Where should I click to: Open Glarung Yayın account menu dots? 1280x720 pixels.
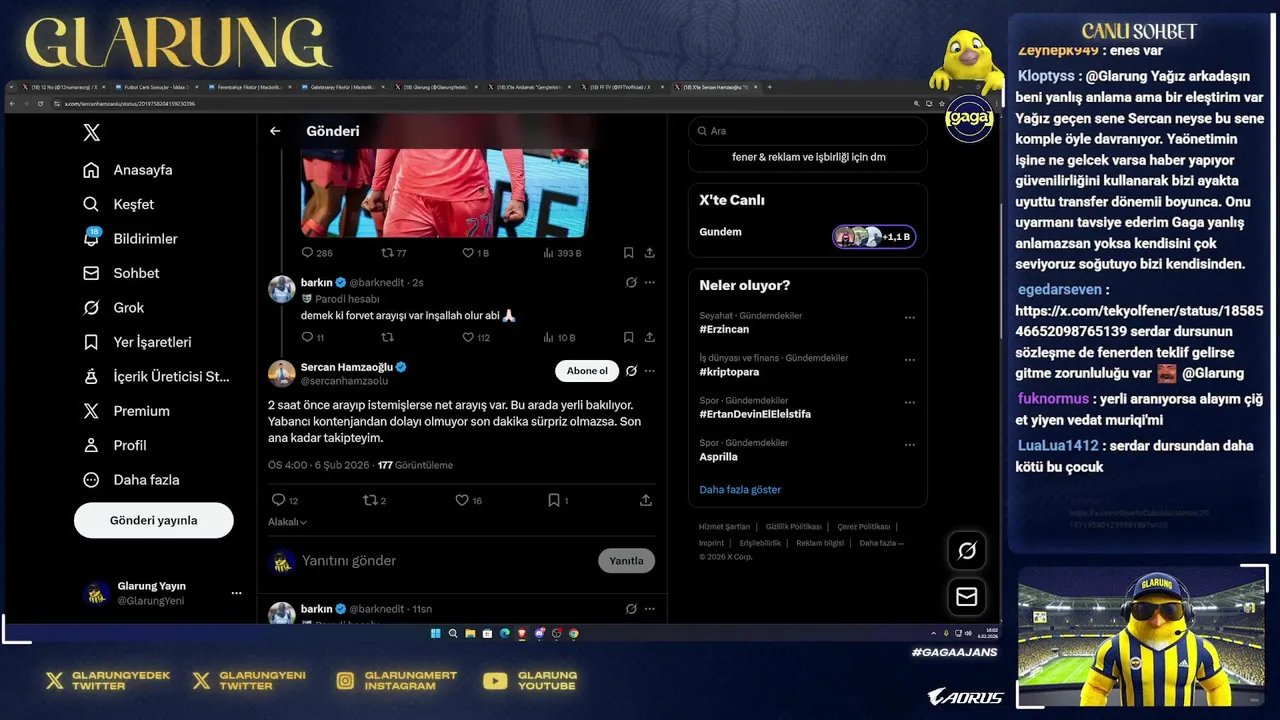tap(236, 593)
